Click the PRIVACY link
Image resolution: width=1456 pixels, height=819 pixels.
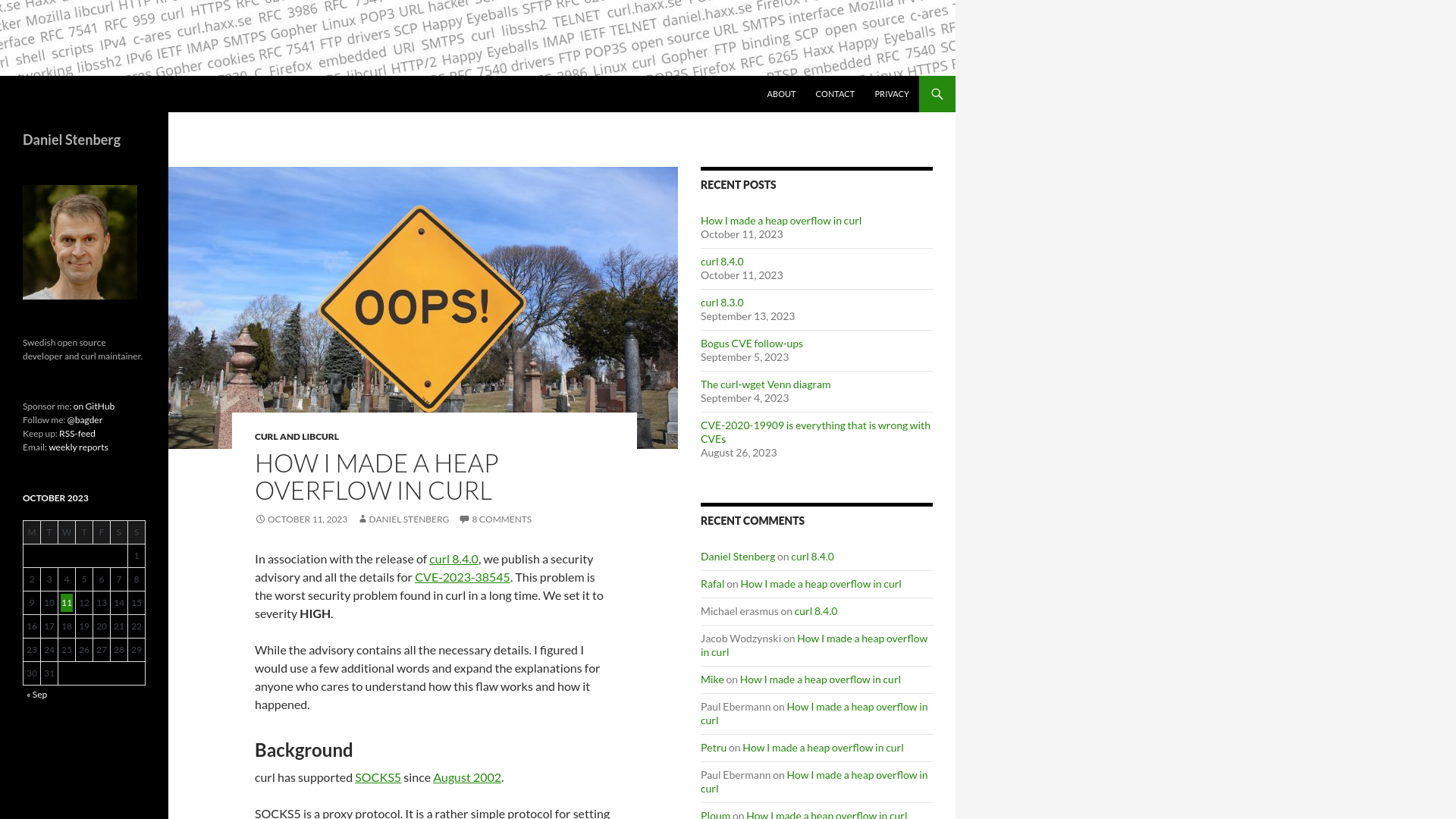pos(891,93)
